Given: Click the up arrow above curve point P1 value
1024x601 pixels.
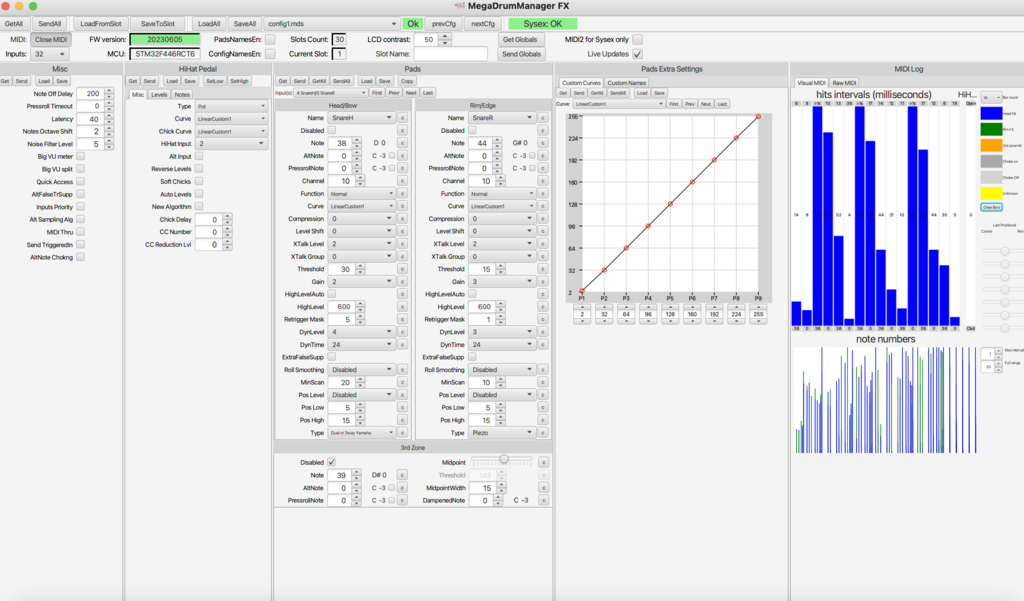Looking at the screenshot, I should 582,306.
